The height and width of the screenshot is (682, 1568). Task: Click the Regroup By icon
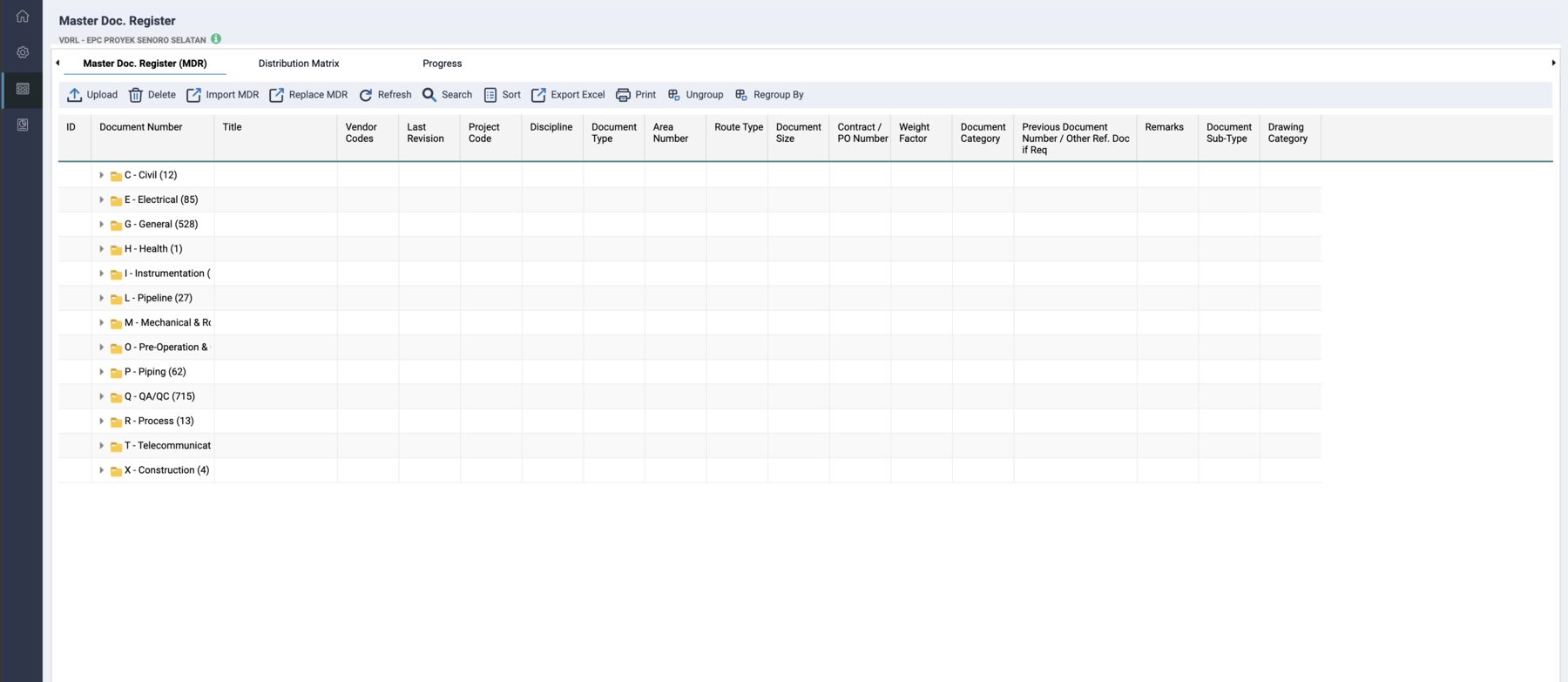(741, 95)
